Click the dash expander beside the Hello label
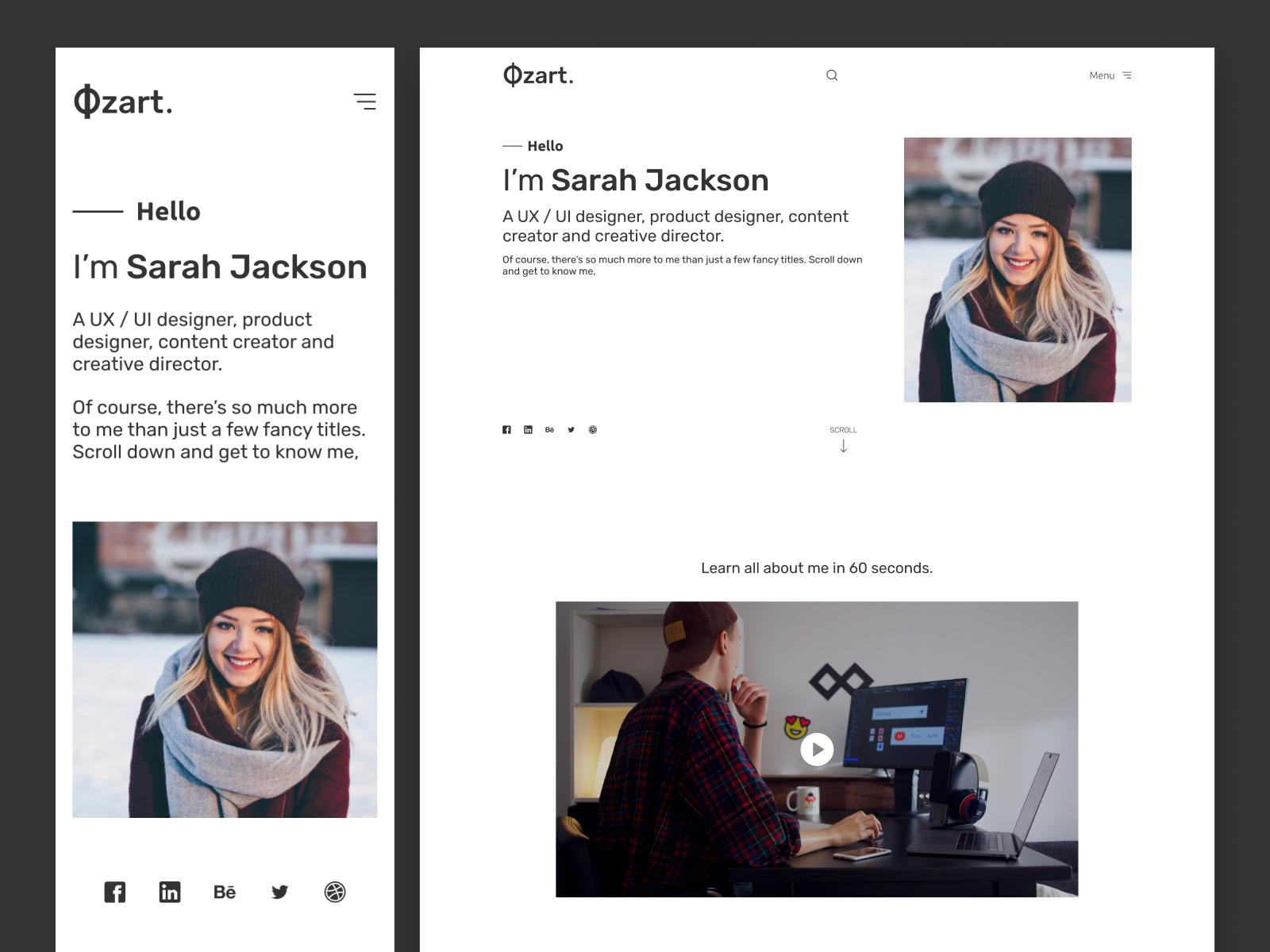 click(512, 146)
